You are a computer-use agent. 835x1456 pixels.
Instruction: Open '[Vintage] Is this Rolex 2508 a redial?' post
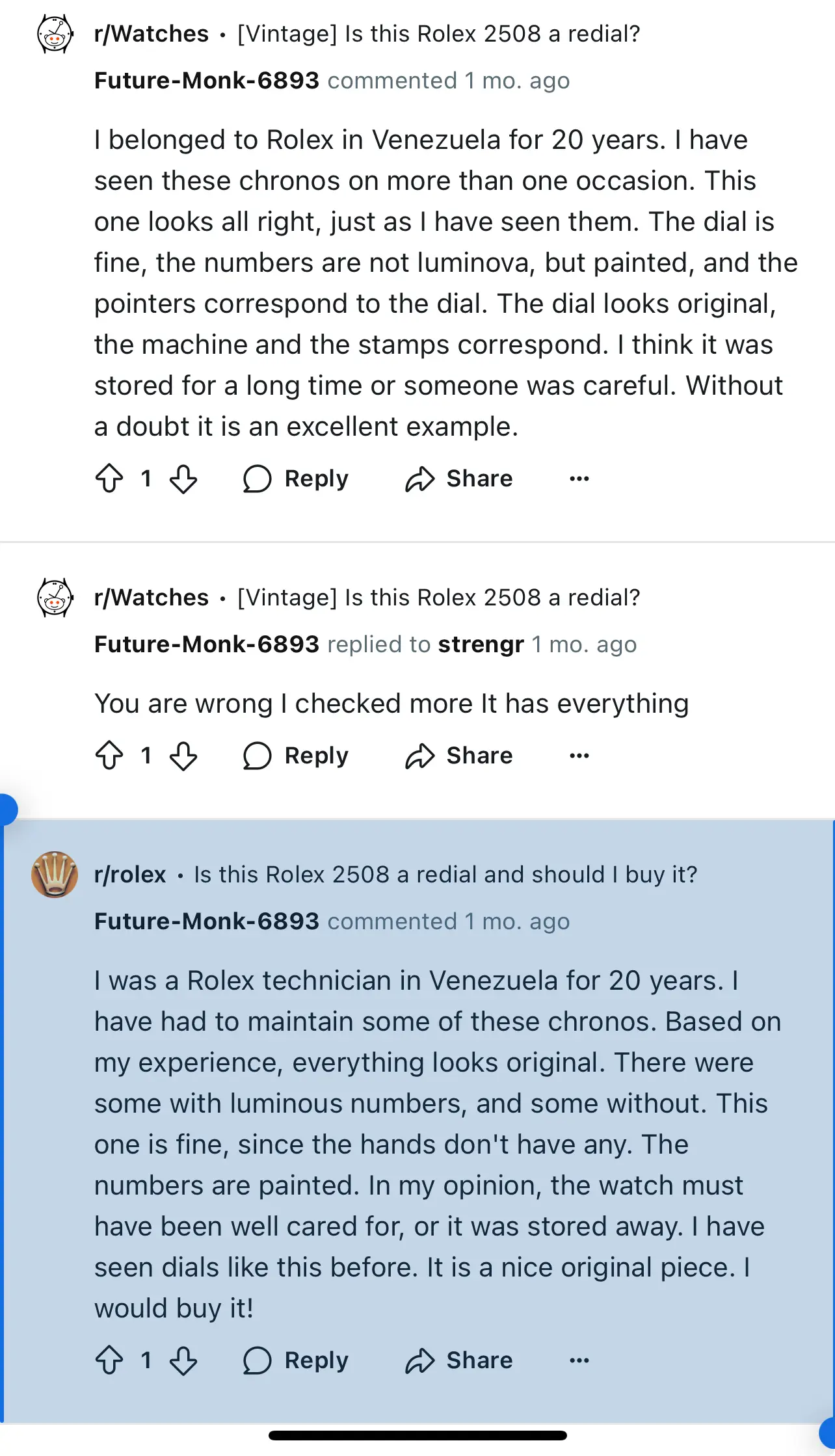(439, 34)
